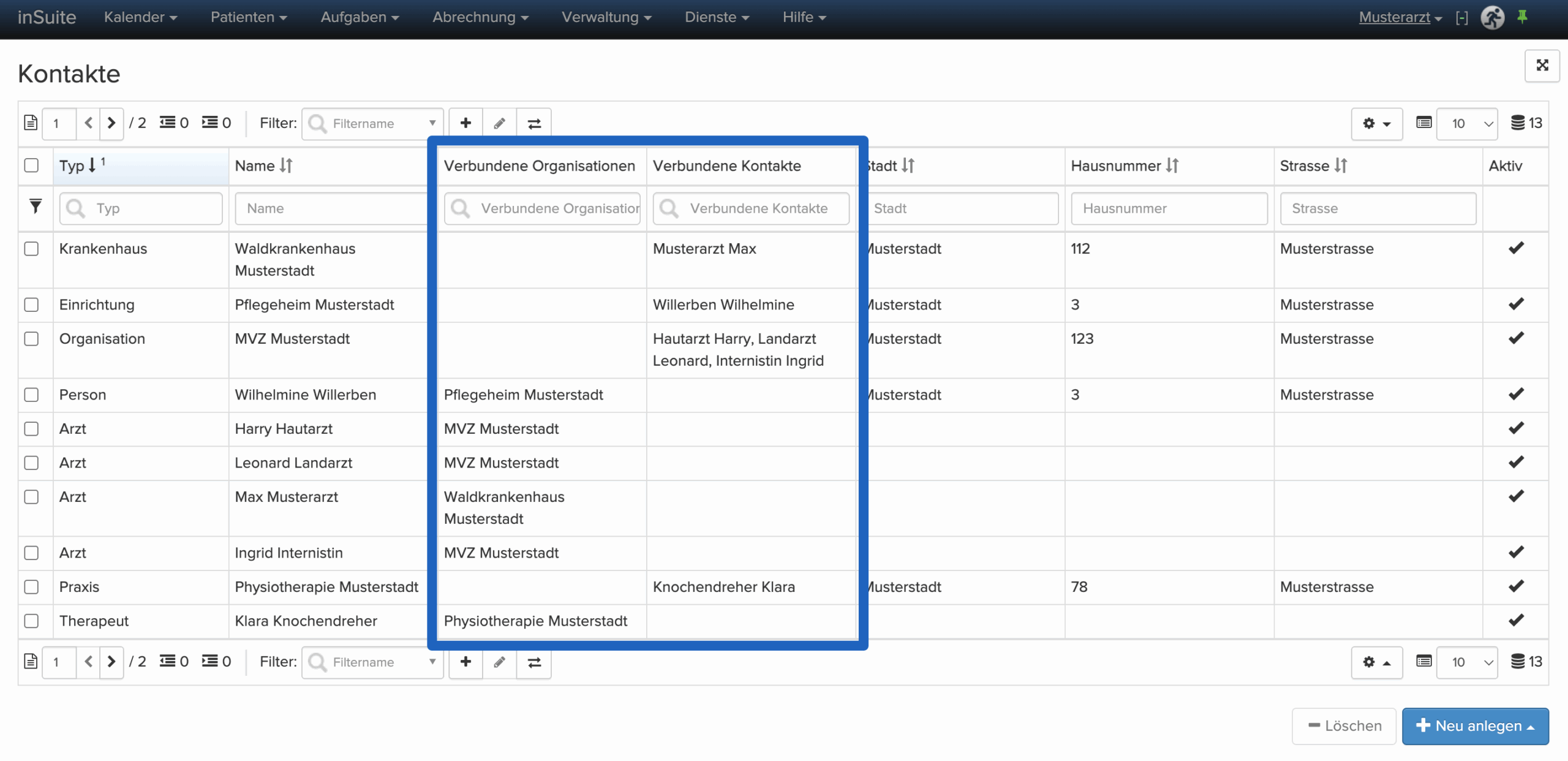Go to the next page with the top arrow

[x=111, y=123]
